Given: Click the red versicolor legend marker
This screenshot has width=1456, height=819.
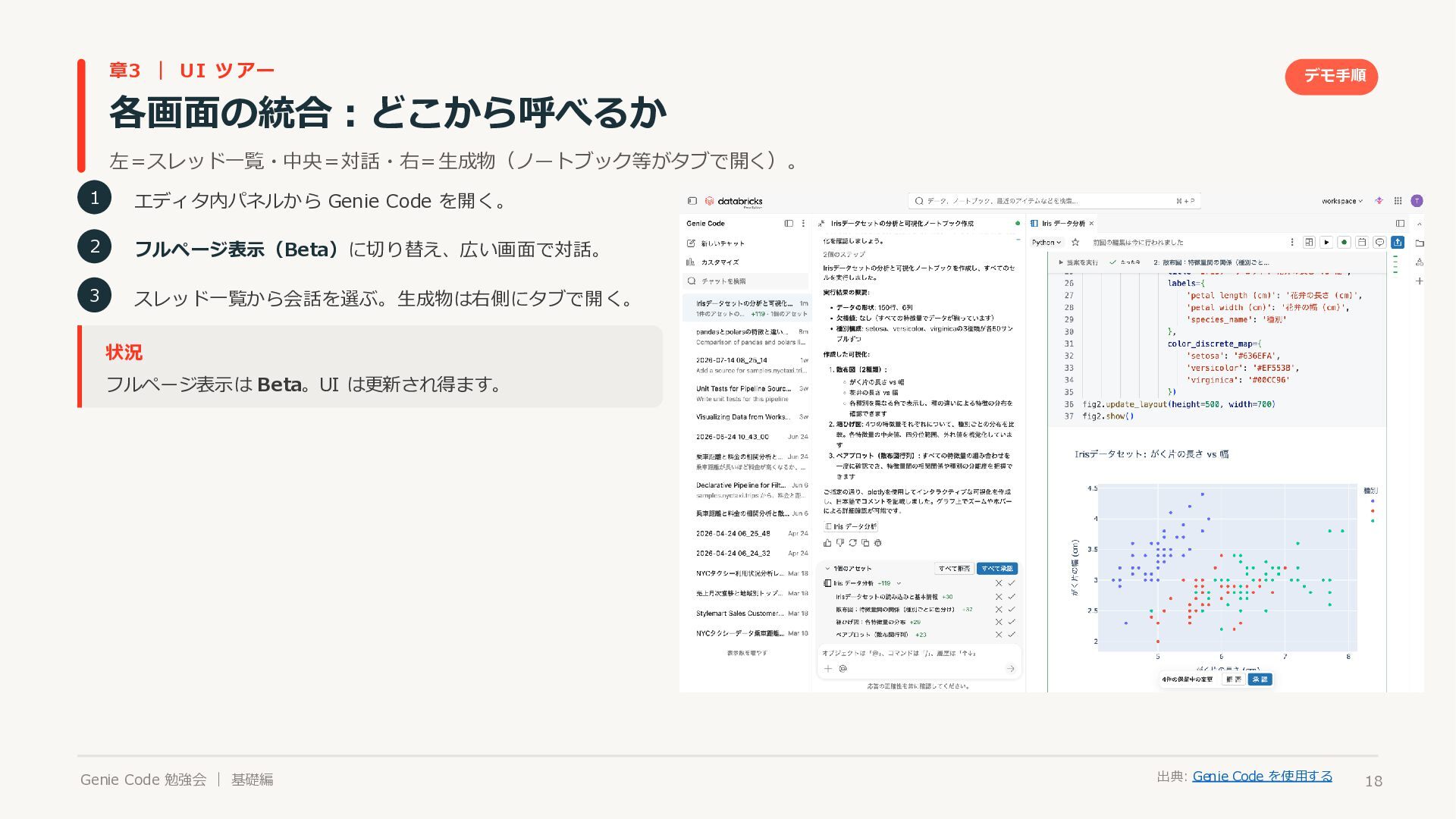Looking at the screenshot, I should click(1373, 511).
